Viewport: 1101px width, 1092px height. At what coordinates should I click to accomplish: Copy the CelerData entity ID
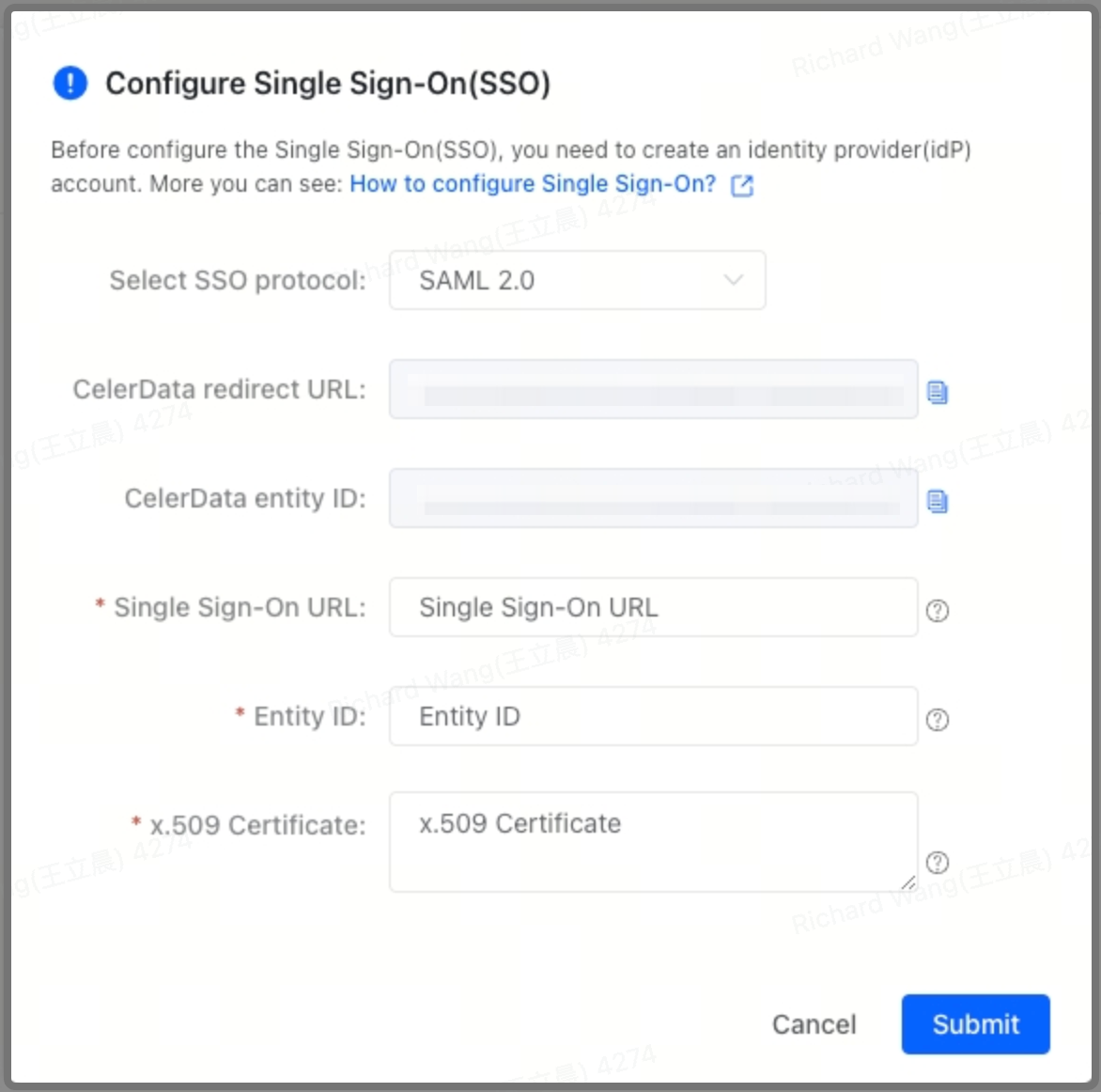[937, 501]
